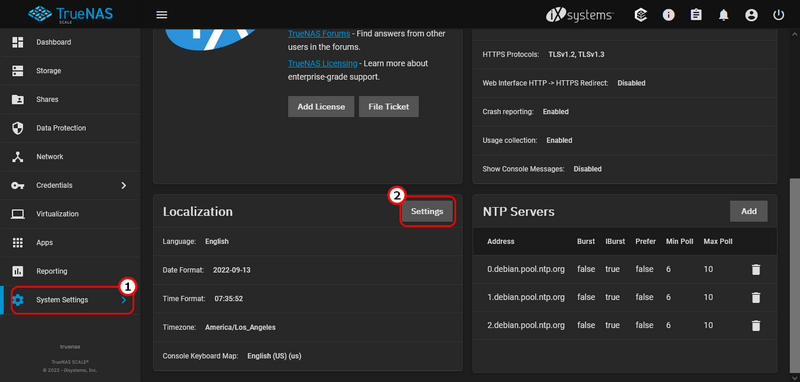This screenshot has height=382, width=800.
Task: Click the Prefer column header
Action: (645, 242)
